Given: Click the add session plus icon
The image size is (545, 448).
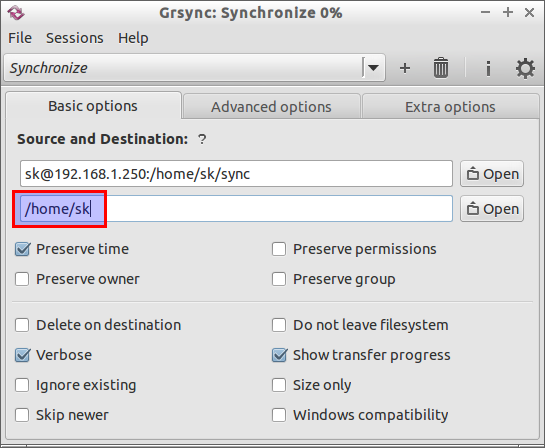Looking at the screenshot, I should tap(405, 68).
